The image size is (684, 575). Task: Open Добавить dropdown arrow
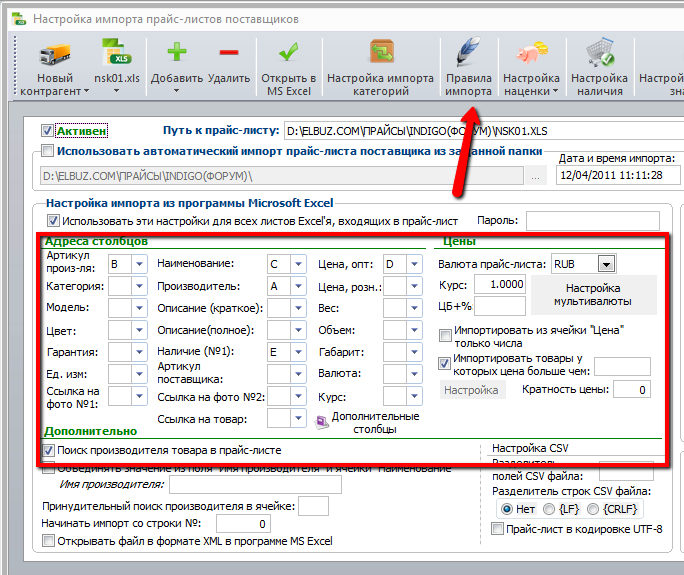pyautogui.click(x=177, y=91)
